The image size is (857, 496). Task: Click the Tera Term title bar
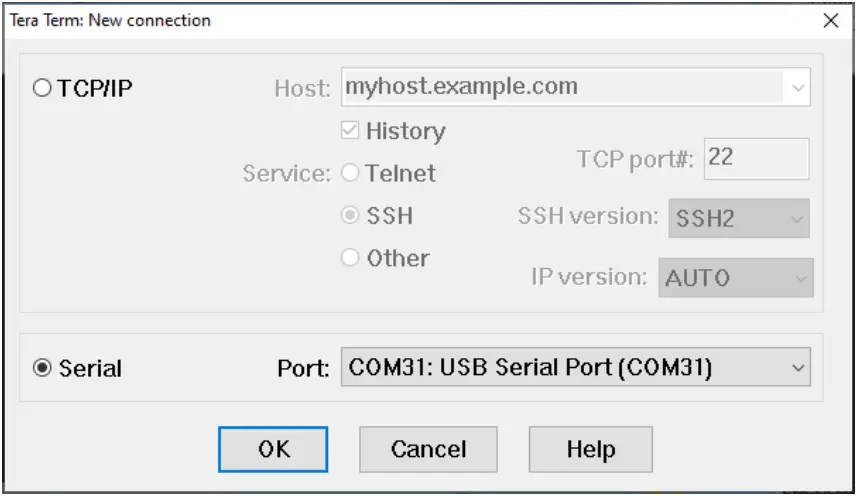[400, 20]
